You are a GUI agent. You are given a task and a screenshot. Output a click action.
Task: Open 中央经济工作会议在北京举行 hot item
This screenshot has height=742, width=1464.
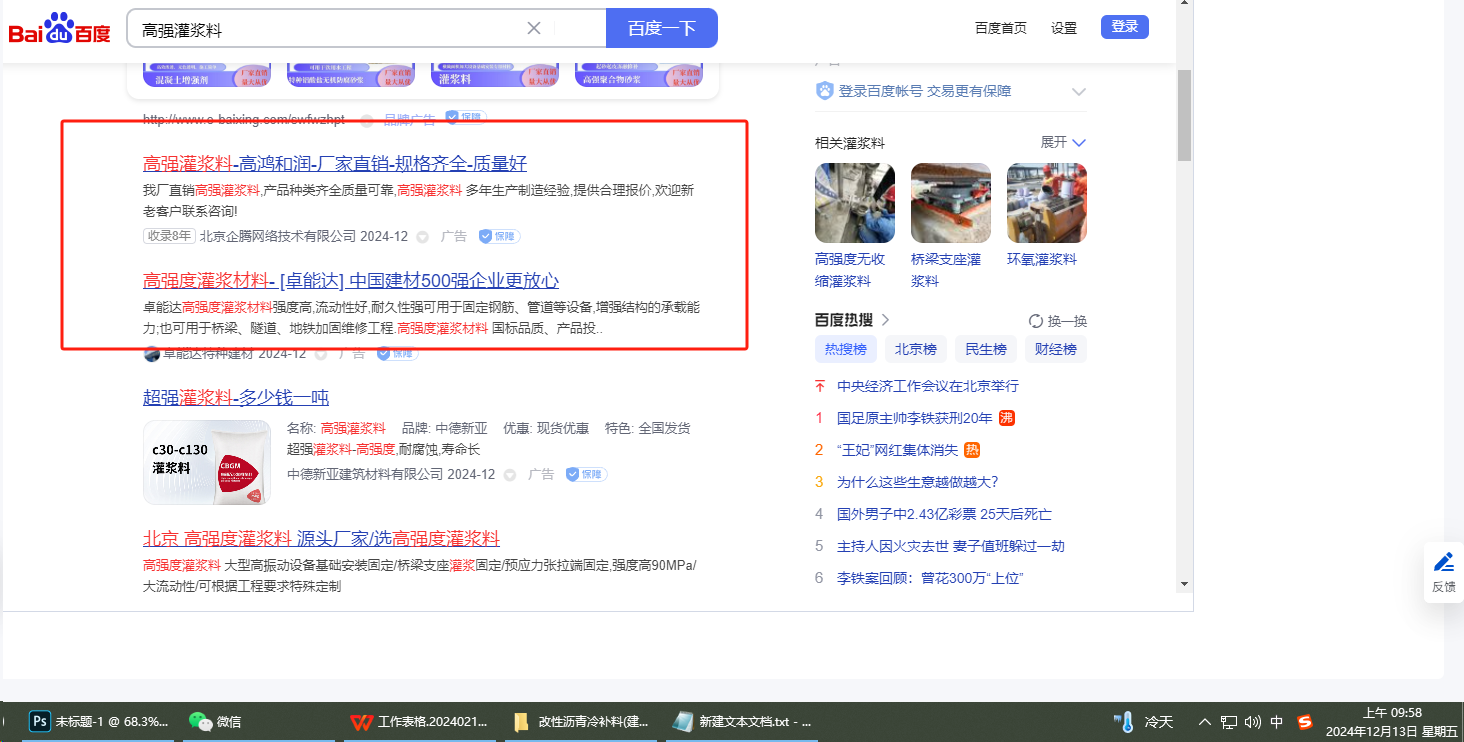pyautogui.click(x=928, y=386)
